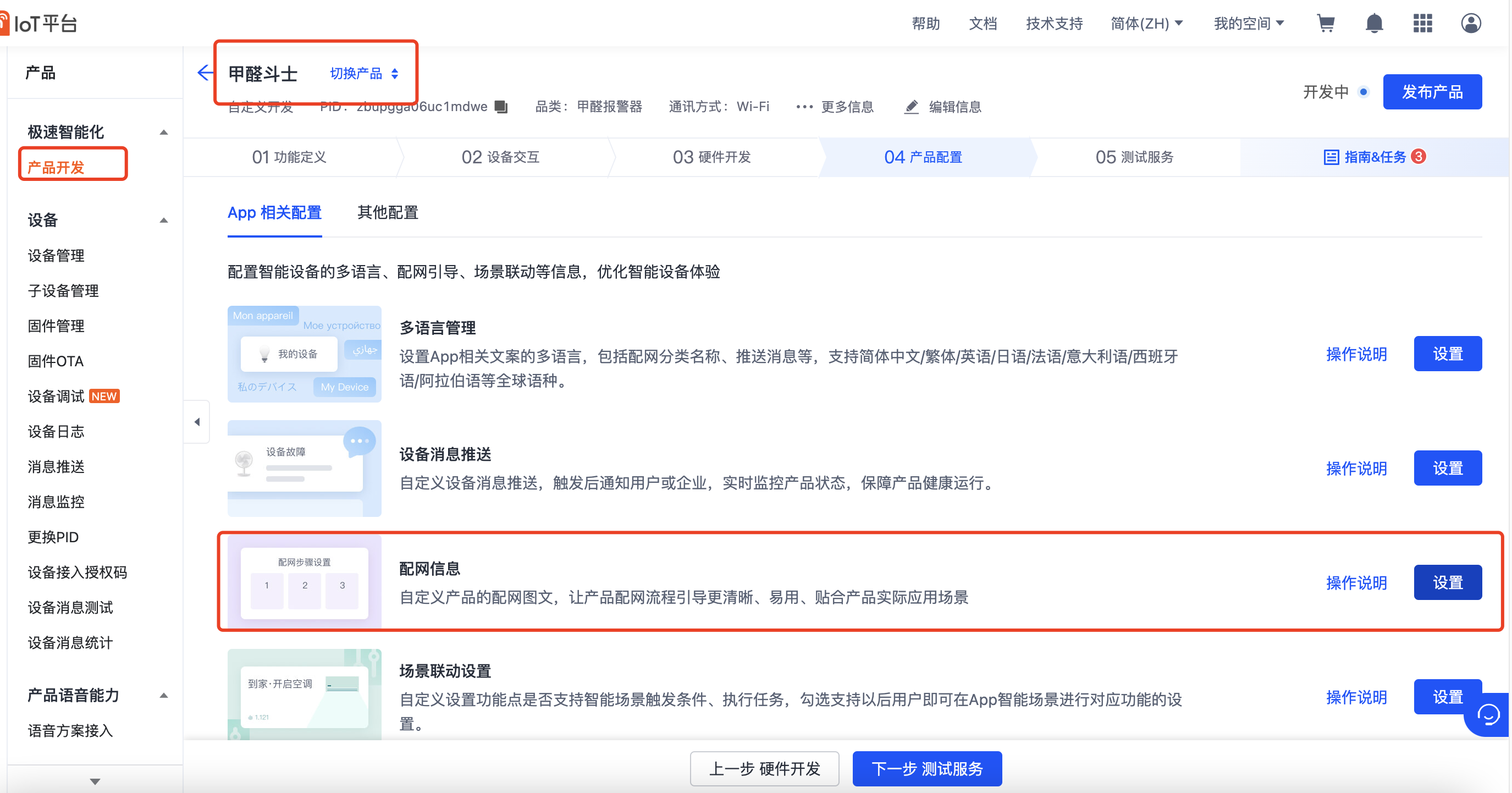Collapse the sidebar with the left arrow handle

click(x=197, y=421)
